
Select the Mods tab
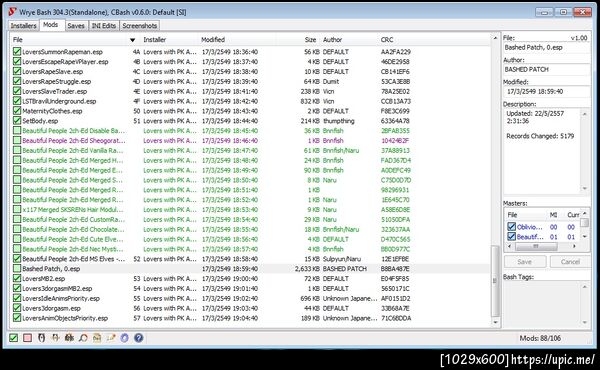pyautogui.click(x=51, y=25)
